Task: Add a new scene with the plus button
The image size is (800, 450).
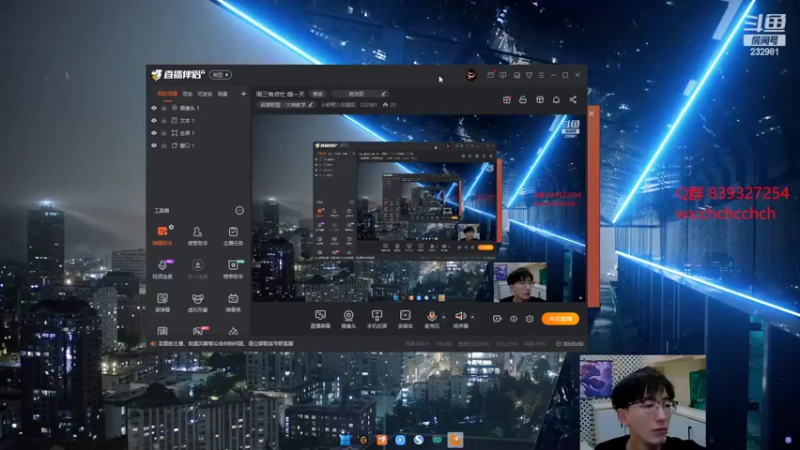Action: tap(243, 94)
